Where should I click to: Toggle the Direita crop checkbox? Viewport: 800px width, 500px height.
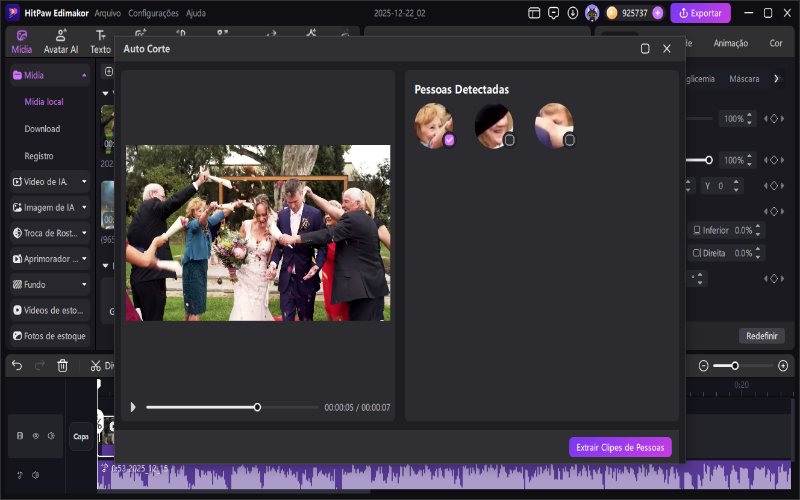696,253
